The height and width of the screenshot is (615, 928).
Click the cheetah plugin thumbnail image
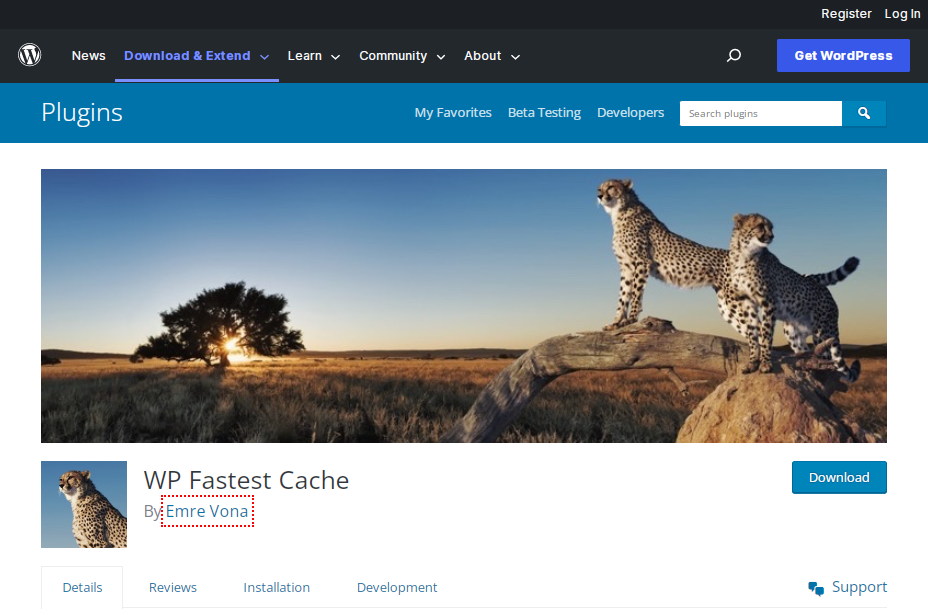click(x=83, y=504)
